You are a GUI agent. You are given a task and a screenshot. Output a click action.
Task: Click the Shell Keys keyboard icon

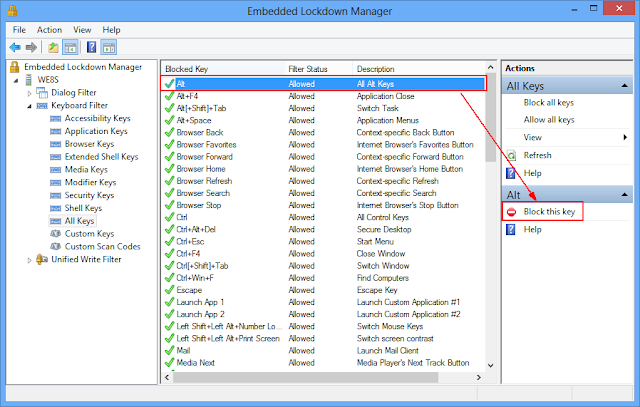click(56, 208)
